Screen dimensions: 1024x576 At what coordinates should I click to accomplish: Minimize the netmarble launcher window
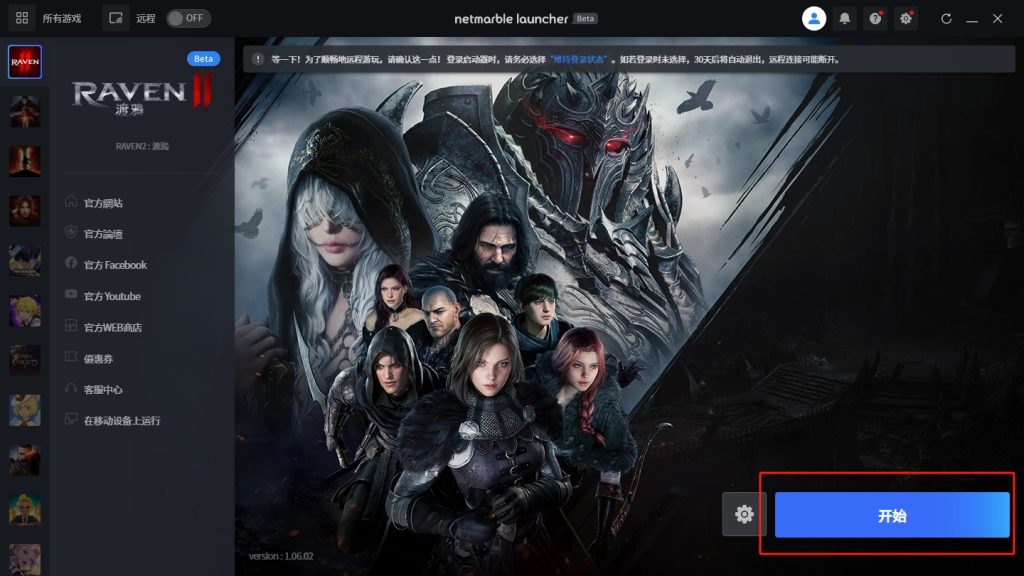pos(972,19)
